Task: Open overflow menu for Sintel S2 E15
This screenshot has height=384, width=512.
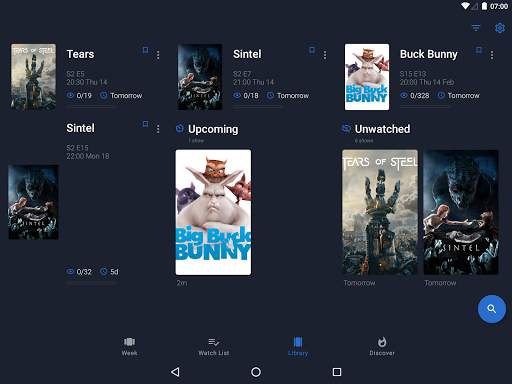Action: coord(158,129)
